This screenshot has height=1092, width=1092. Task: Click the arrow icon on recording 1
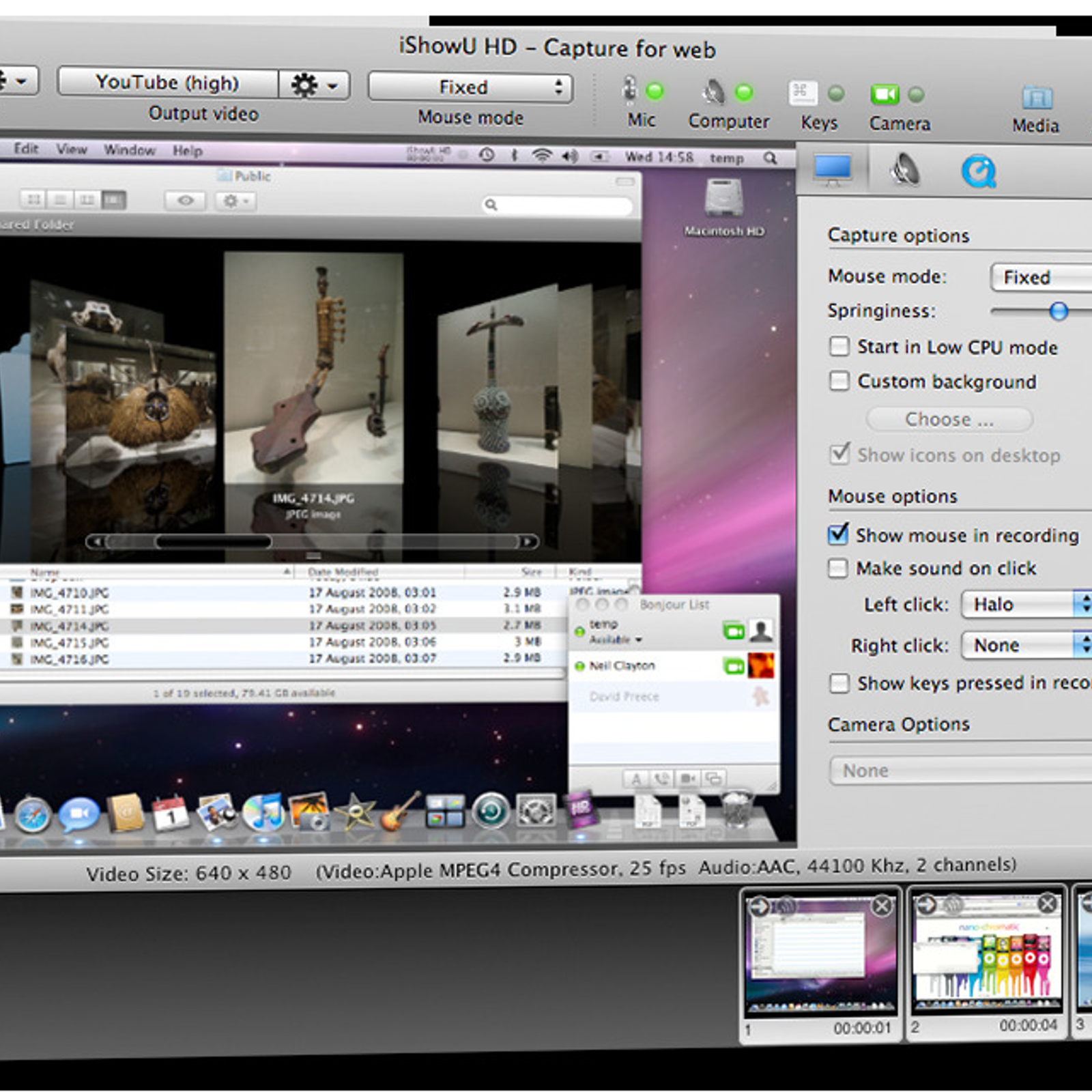pos(760,907)
